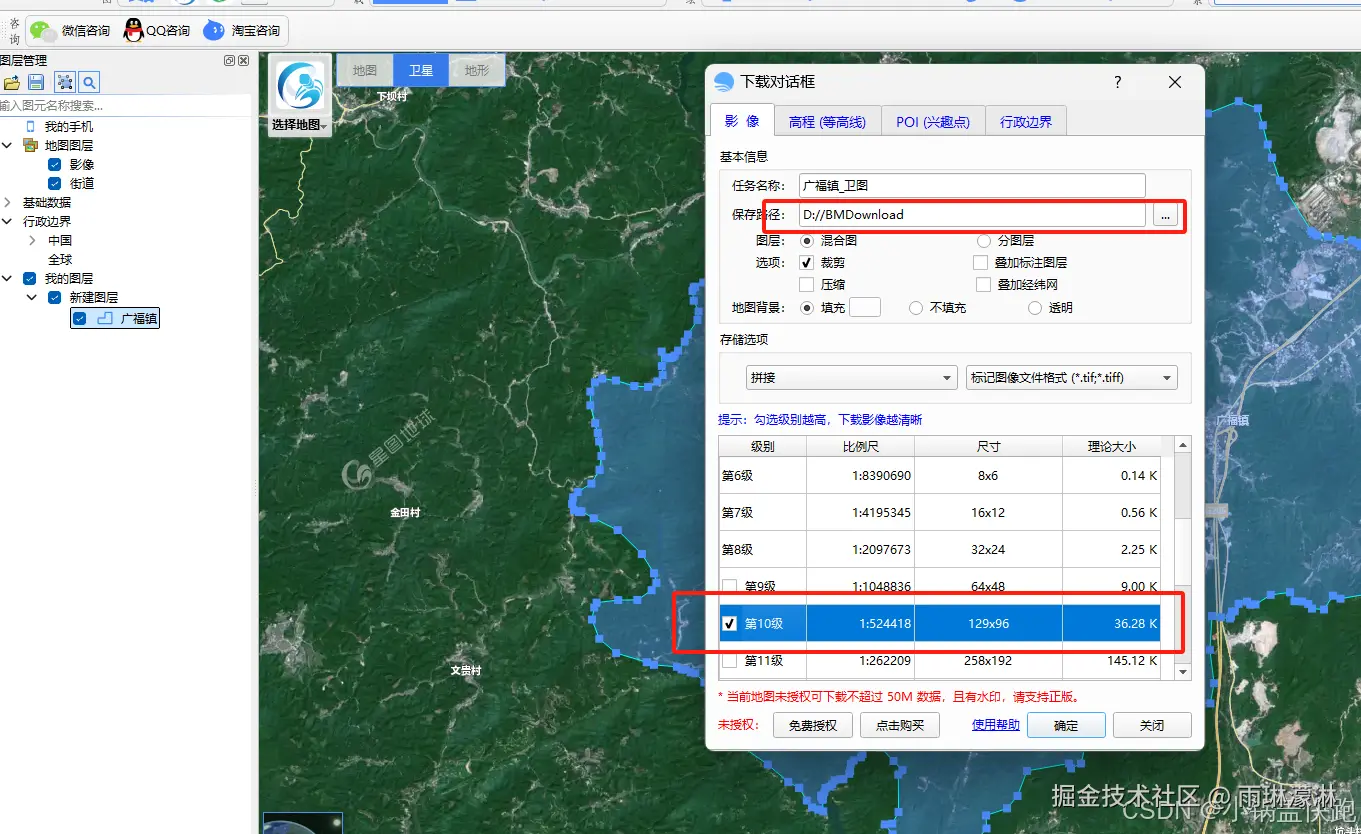Switch map view to 地形
This screenshot has height=834, width=1361.
point(477,71)
